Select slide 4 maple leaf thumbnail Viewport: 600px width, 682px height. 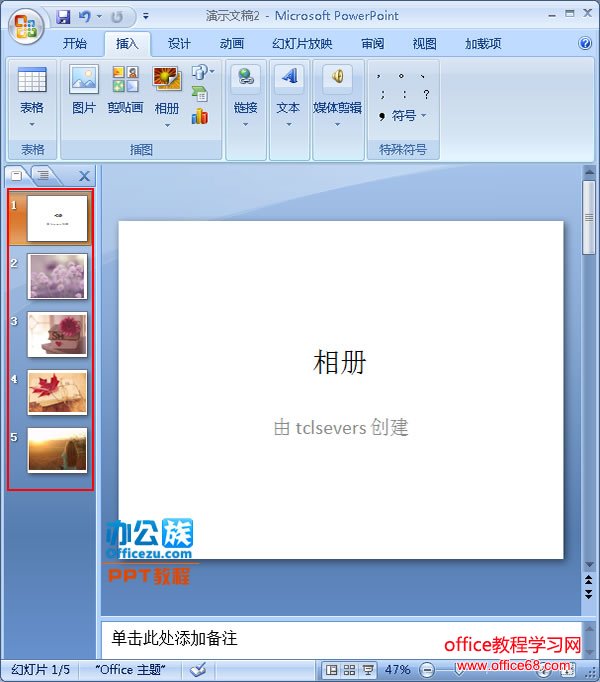(x=57, y=392)
